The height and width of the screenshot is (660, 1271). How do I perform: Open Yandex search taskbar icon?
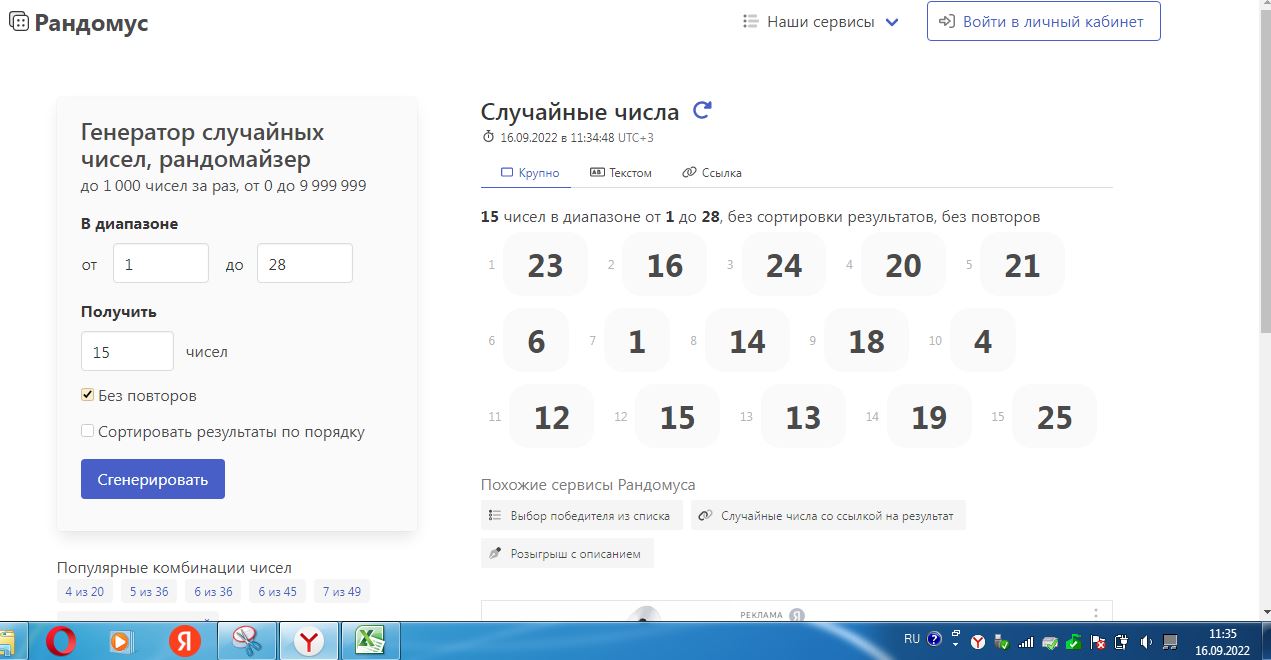coord(183,641)
